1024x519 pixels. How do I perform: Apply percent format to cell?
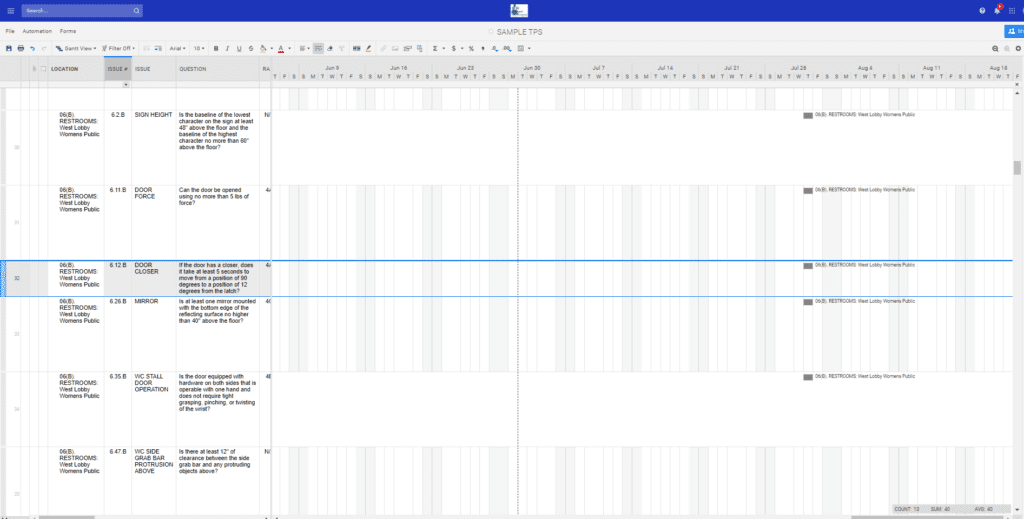click(x=471, y=48)
